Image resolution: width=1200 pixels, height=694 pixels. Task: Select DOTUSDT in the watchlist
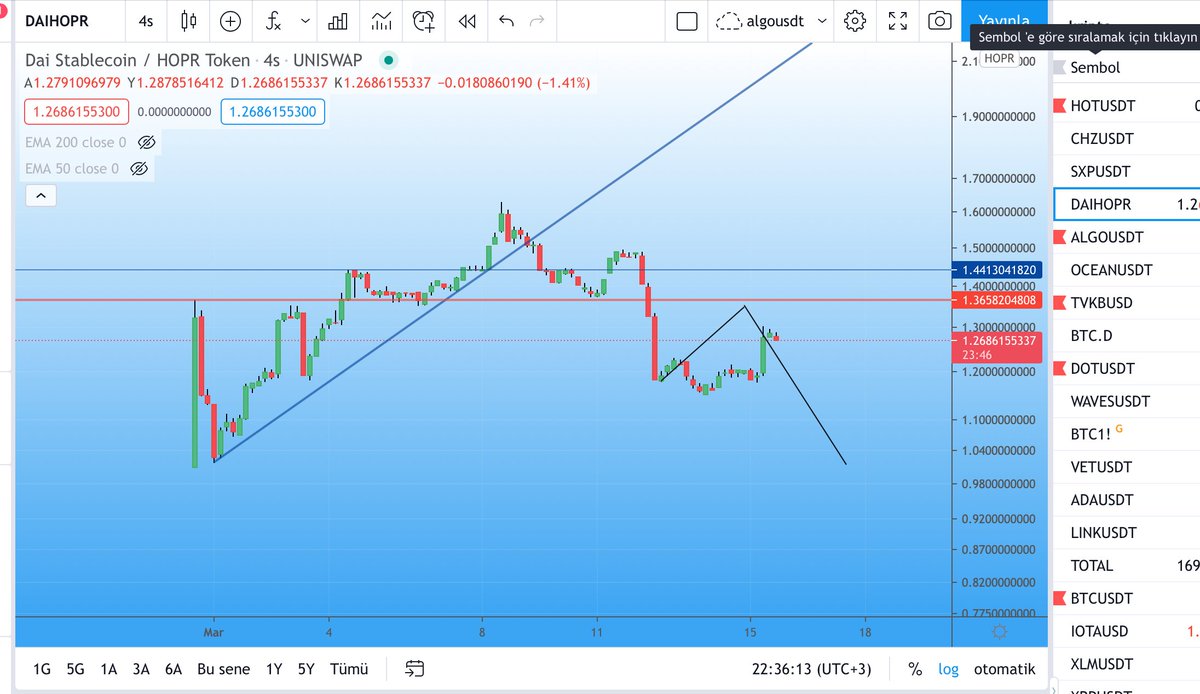click(x=1126, y=369)
